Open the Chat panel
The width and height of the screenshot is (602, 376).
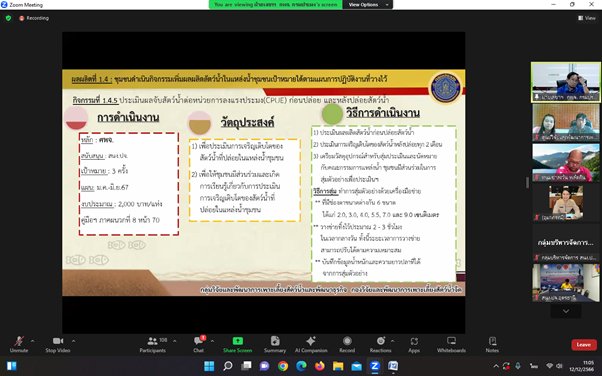[x=198, y=345]
